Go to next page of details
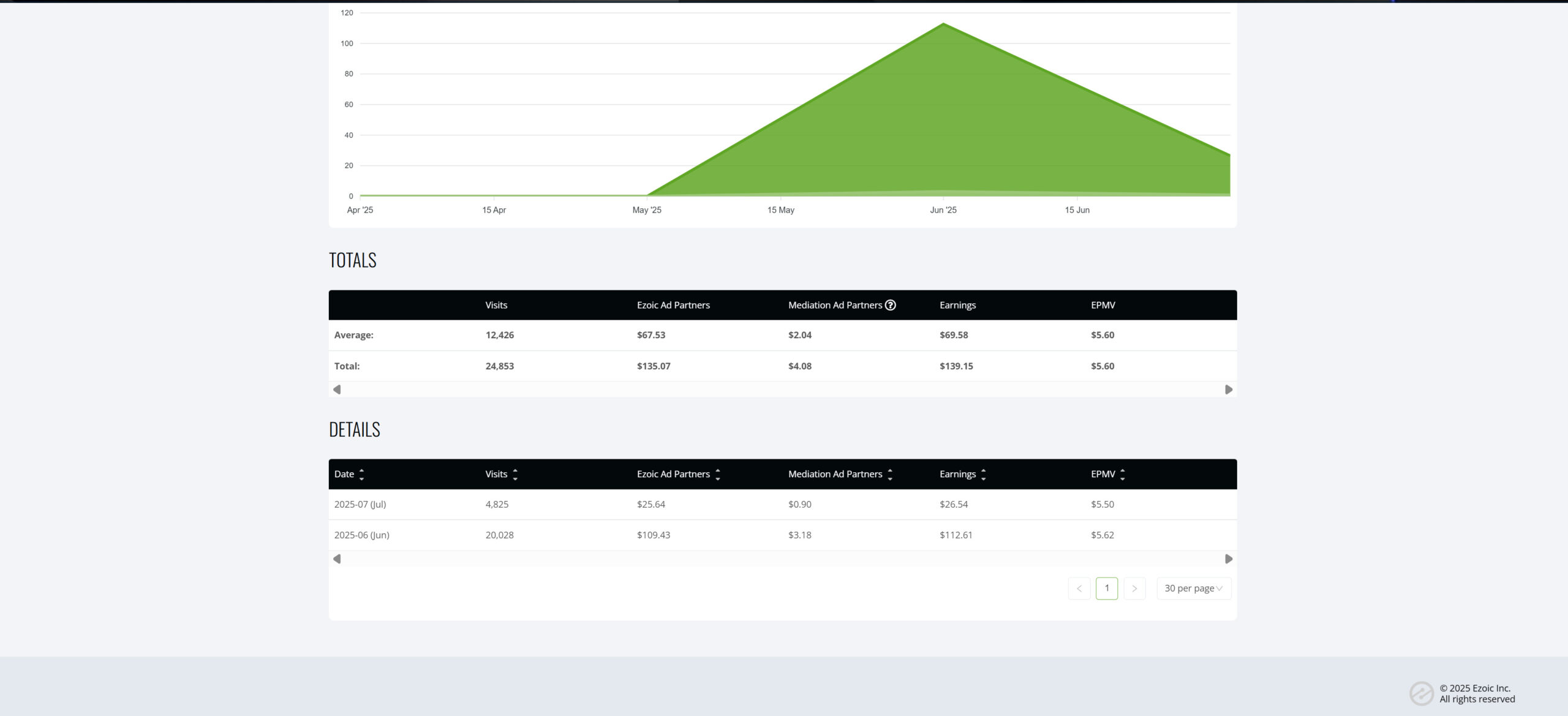The height and width of the screenshot is (716, 1568). [x=1134, y=589]
